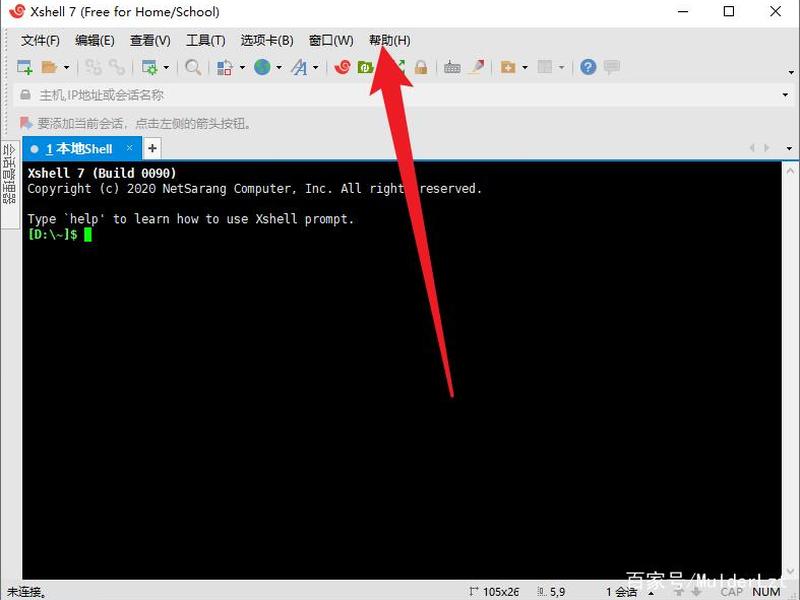
Task: Open the 文件(F) menu
Action: [40, 40]
